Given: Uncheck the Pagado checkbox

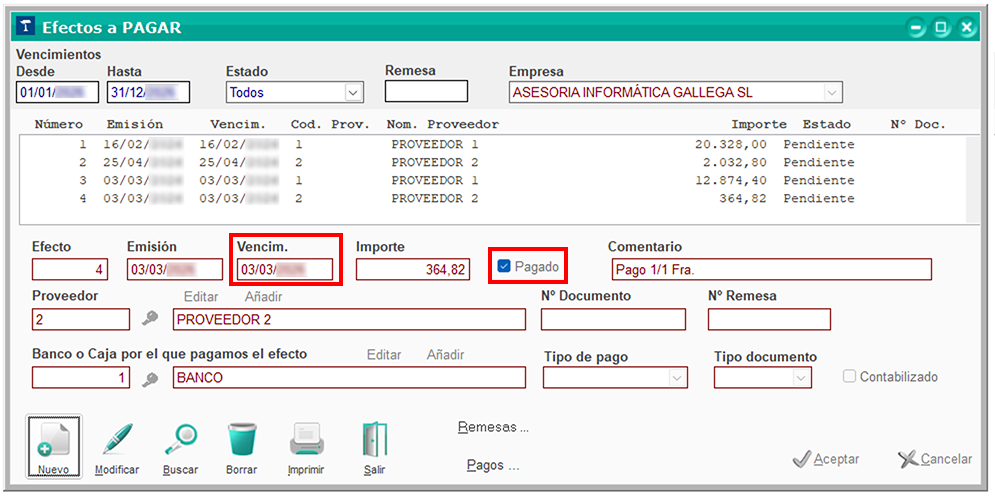Looking at the screenshot, I should tap(504, 266).
